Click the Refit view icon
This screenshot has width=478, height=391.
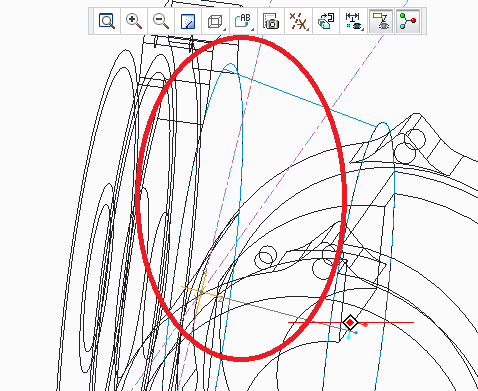tap(107, 21)
